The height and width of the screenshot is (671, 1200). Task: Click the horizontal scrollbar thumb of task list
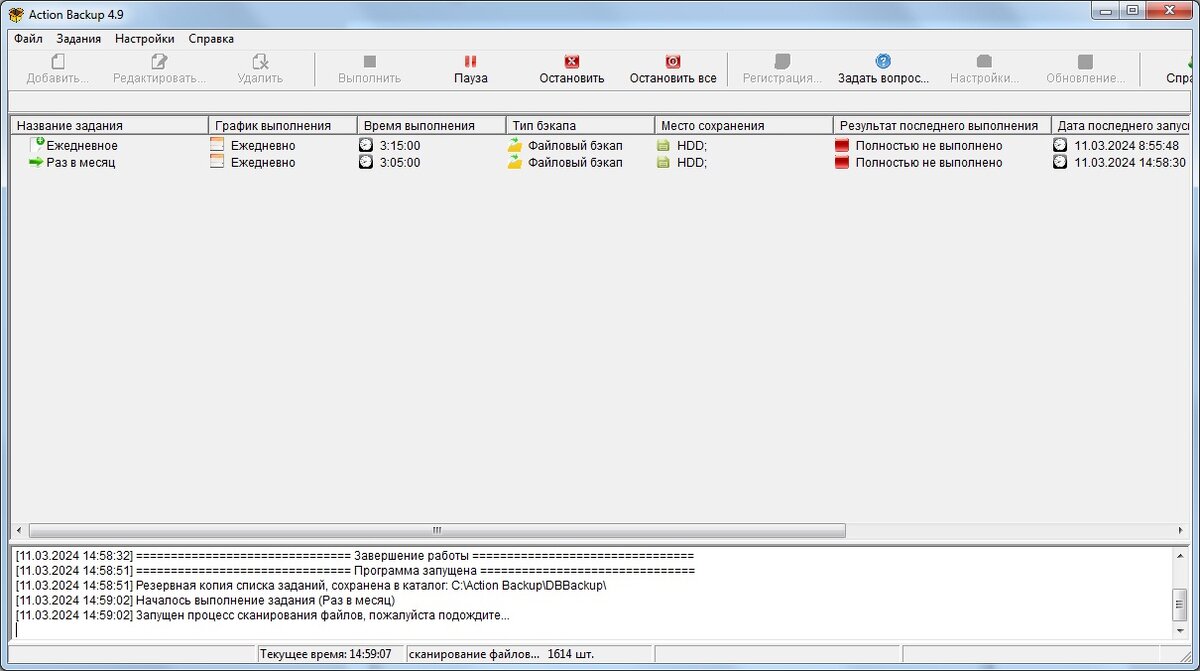click(x=437, y=531)
